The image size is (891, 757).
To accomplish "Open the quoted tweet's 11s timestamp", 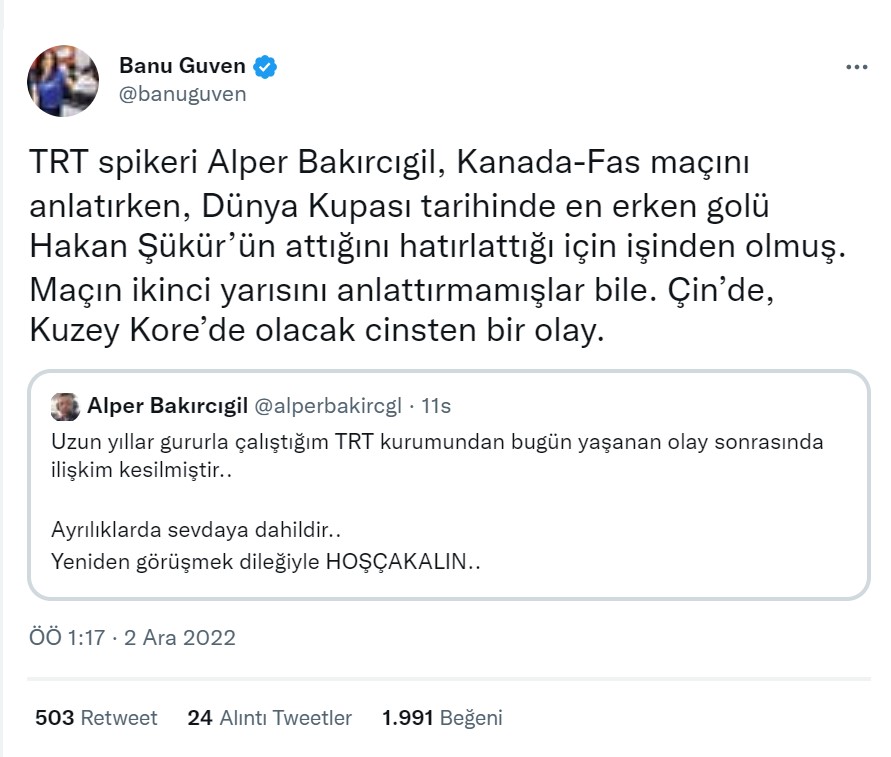I will tap(436, 406).
